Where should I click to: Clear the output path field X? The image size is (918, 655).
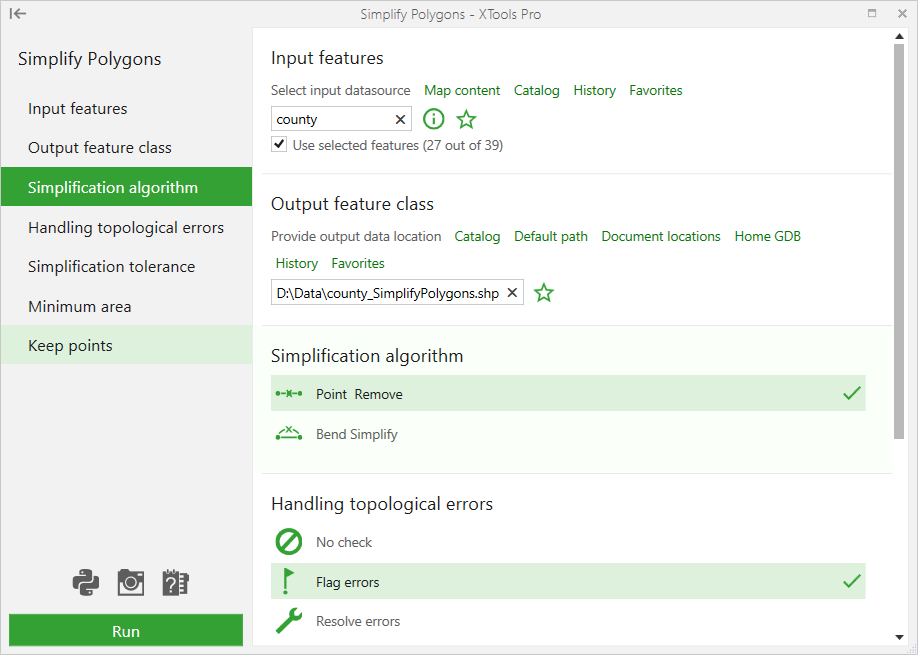(512, 293)
